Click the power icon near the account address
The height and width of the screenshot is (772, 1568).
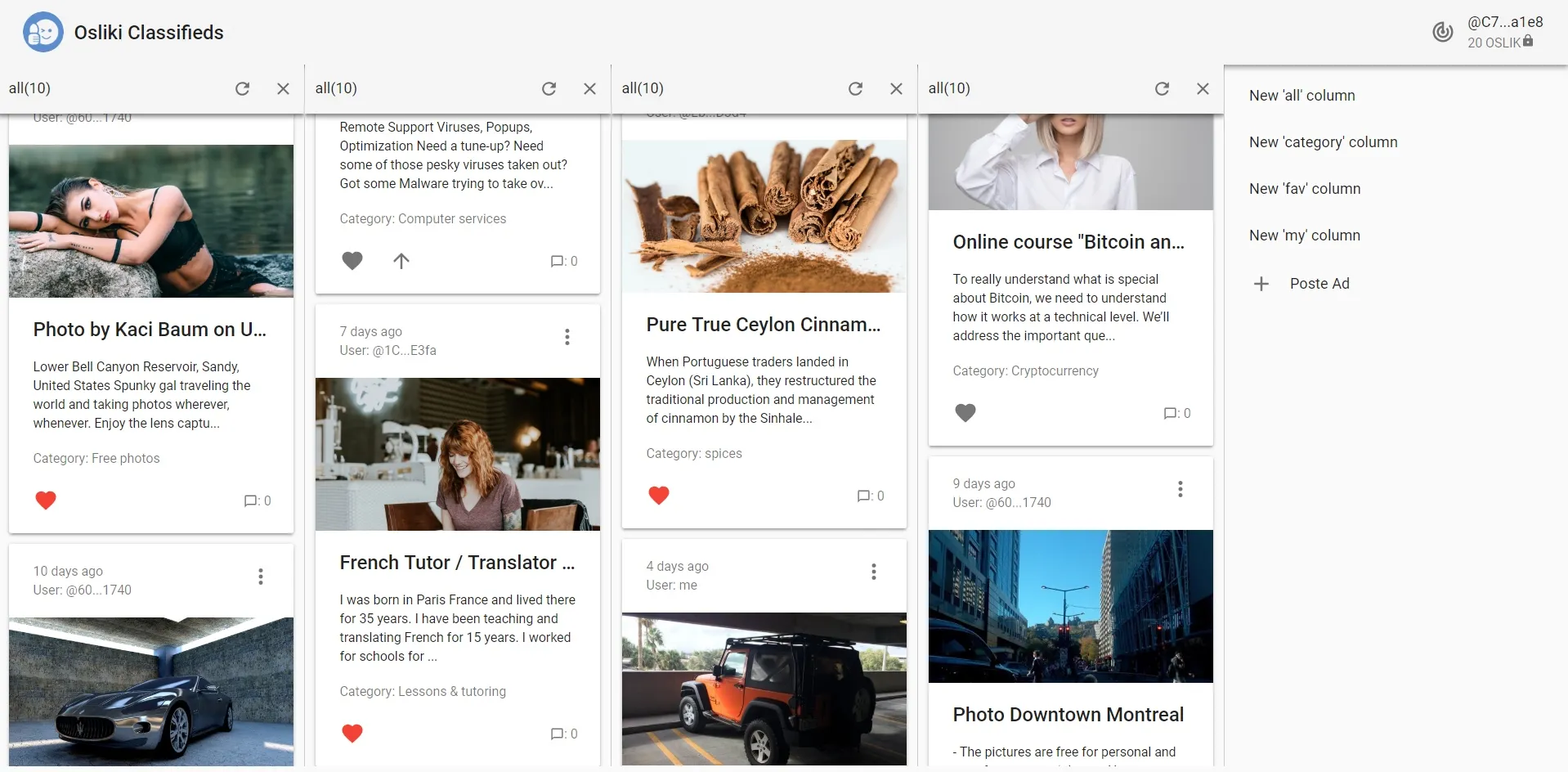coord(1441,32)
